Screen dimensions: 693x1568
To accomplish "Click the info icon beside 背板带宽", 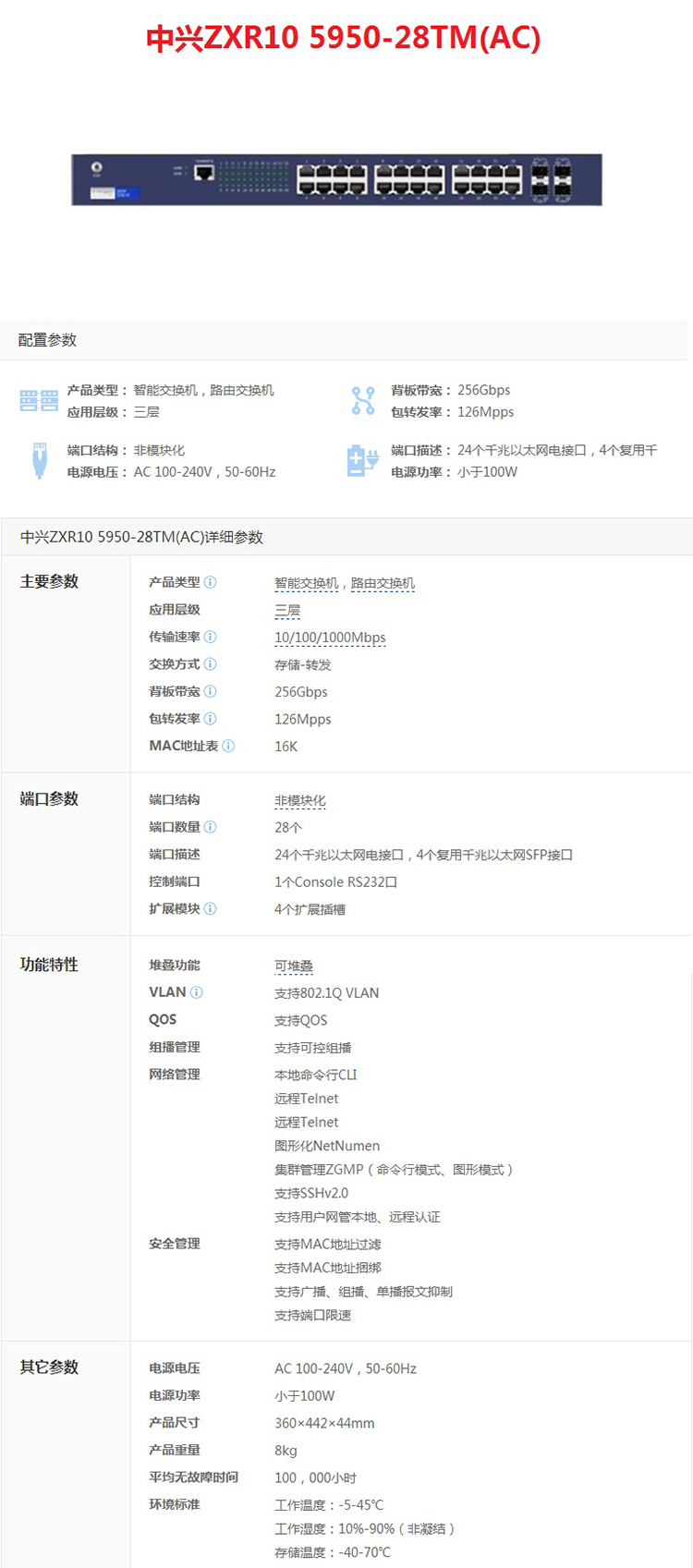I will pos(211,691).
